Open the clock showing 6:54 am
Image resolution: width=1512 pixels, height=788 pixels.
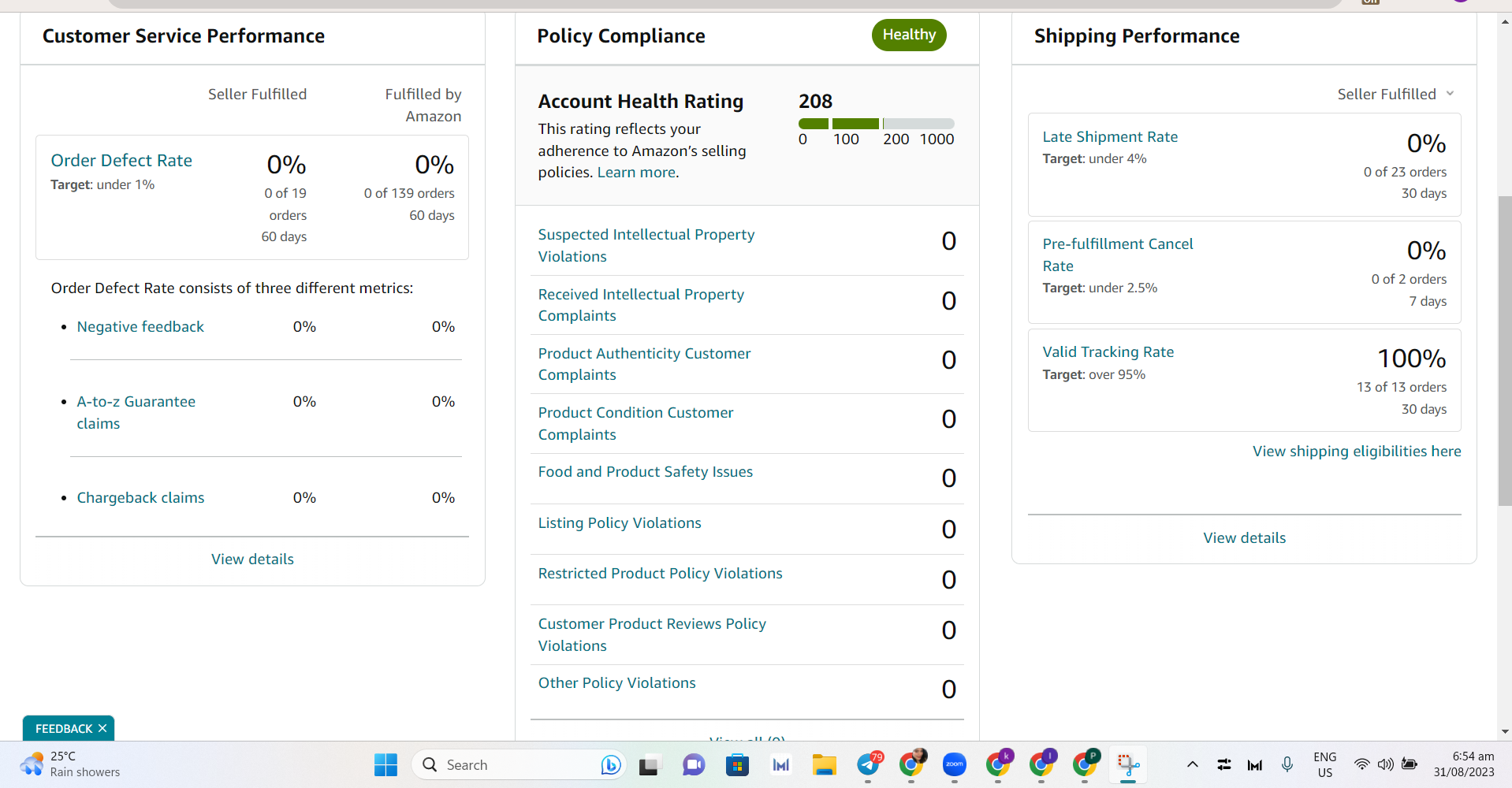tap(1464, 764)
